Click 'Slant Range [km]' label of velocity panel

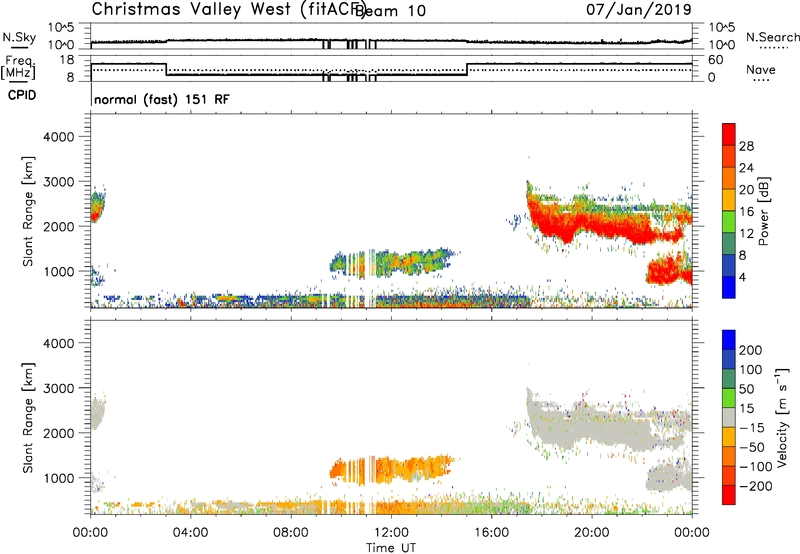pyautogui.click(x=28, y=418)
